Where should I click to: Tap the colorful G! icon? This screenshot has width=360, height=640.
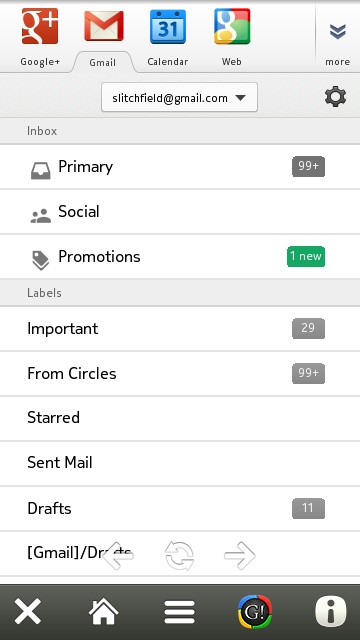pyautogui.click(x=255, y=611)
